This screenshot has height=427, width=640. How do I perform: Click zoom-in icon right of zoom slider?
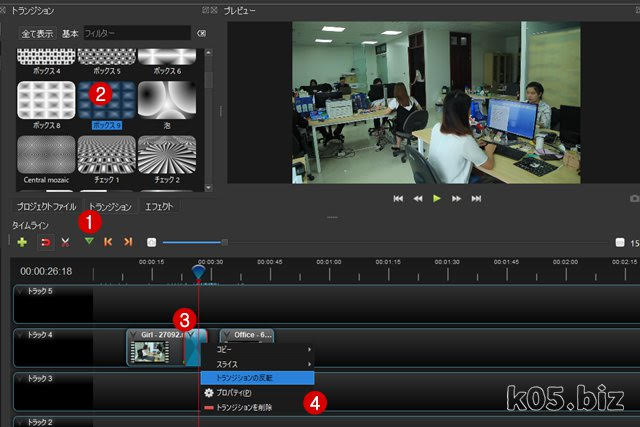point(620,242)
